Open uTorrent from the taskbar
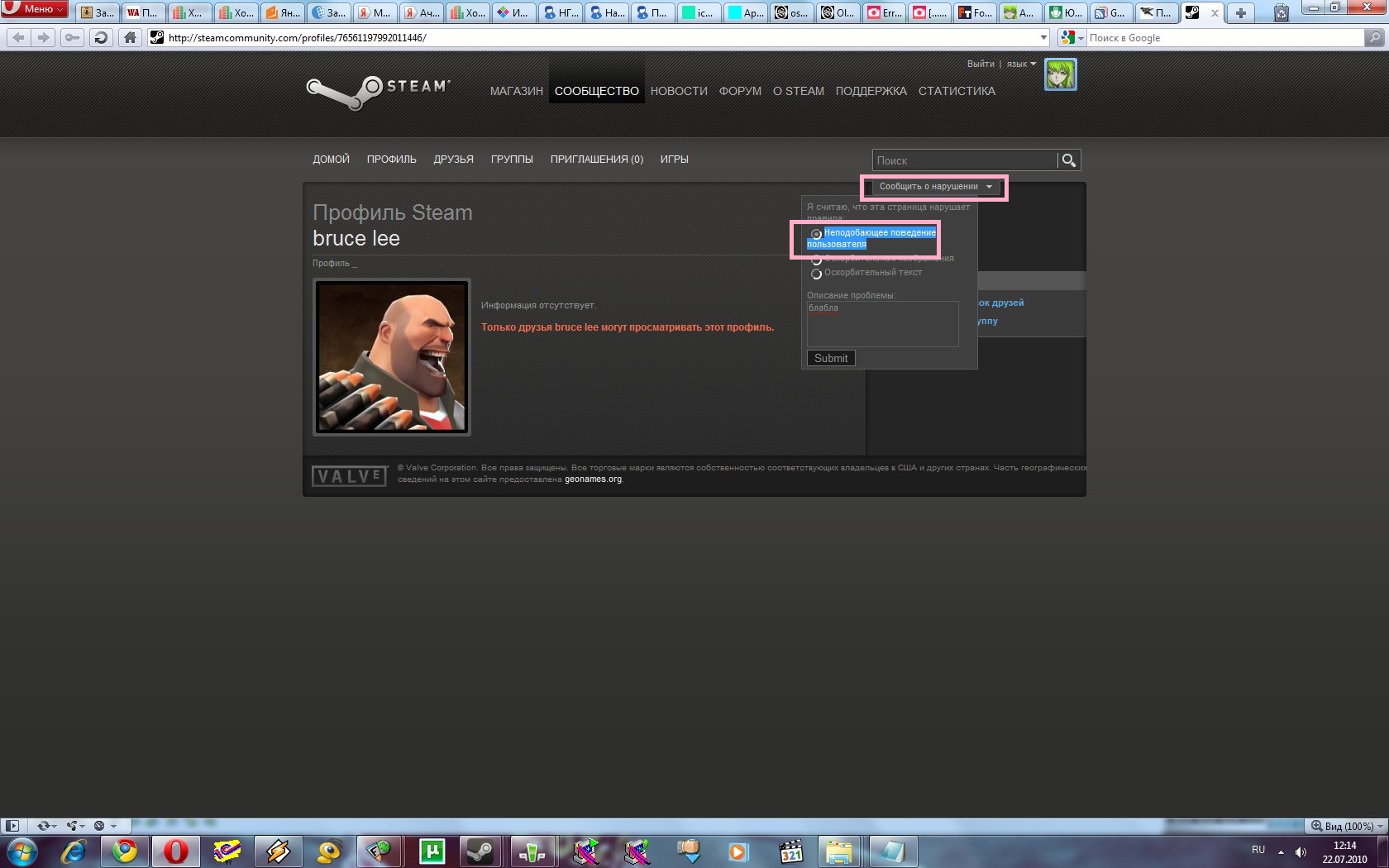Viewport: 1389px width, 868px height. point(432,851)
